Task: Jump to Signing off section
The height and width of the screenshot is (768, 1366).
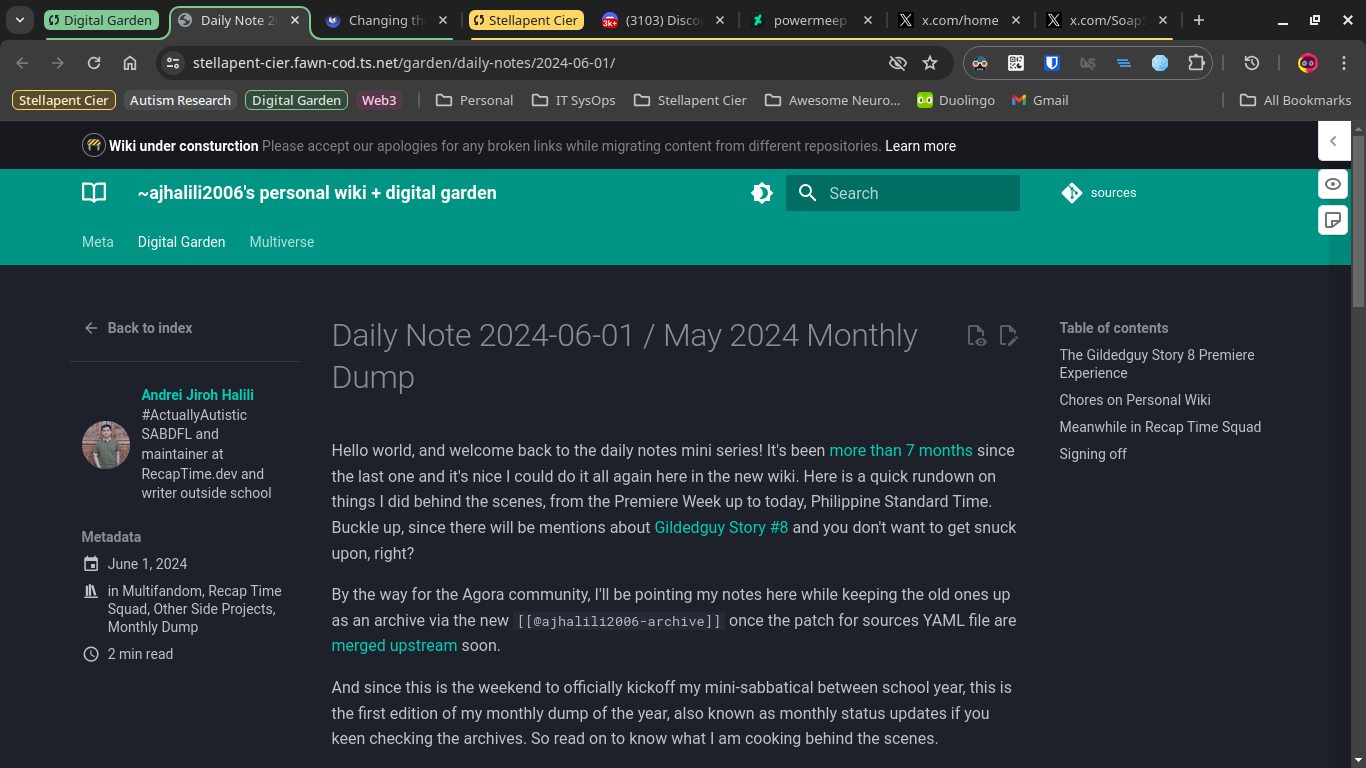Action: click(x=1093, y=454)
